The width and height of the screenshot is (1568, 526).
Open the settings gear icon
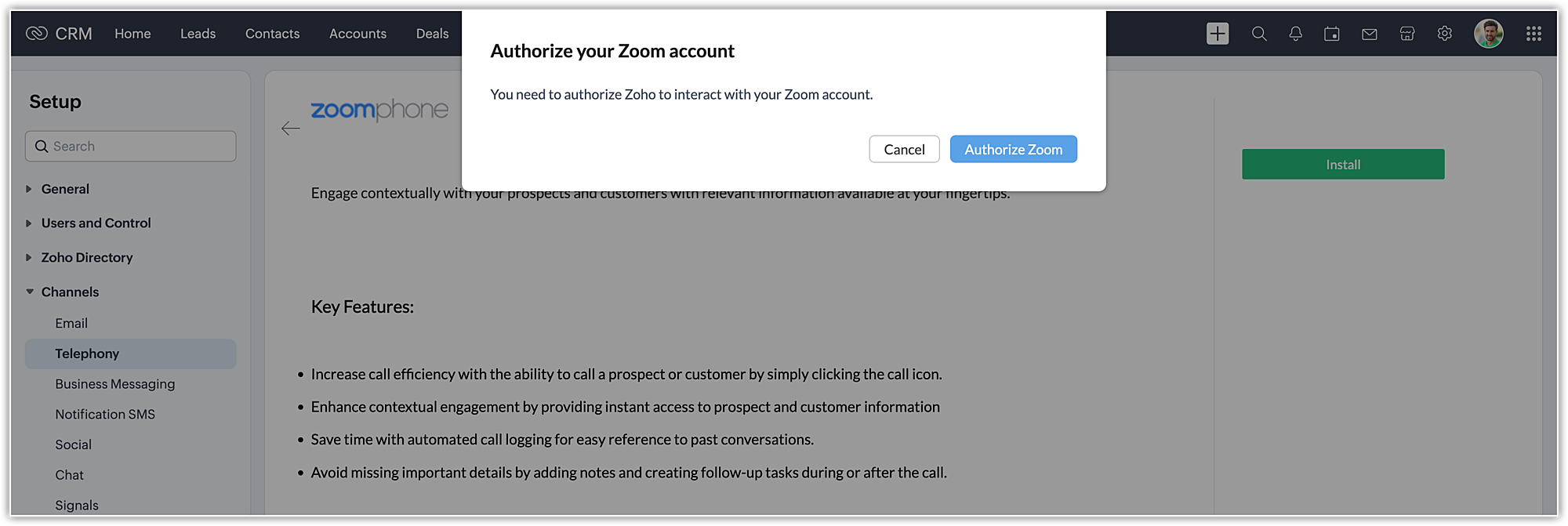tap(1445, 34)
